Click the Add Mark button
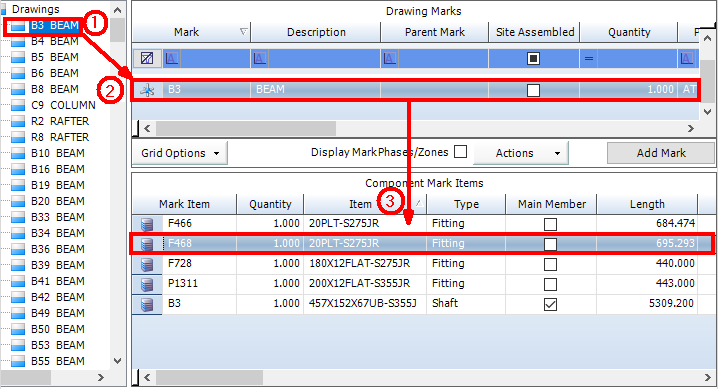718x389 pixels. click(x=661, y=153)
